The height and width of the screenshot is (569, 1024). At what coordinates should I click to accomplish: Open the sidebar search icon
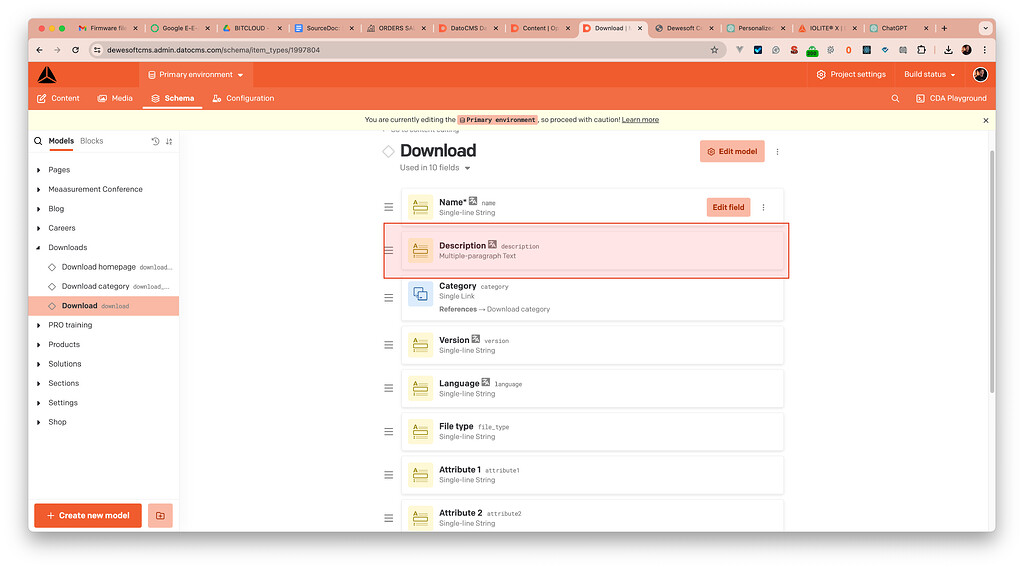pos(38,141)
